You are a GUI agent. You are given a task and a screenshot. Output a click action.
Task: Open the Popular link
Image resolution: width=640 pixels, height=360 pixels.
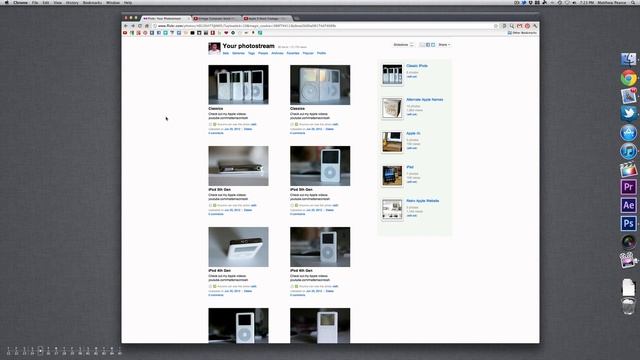(308, 53)
